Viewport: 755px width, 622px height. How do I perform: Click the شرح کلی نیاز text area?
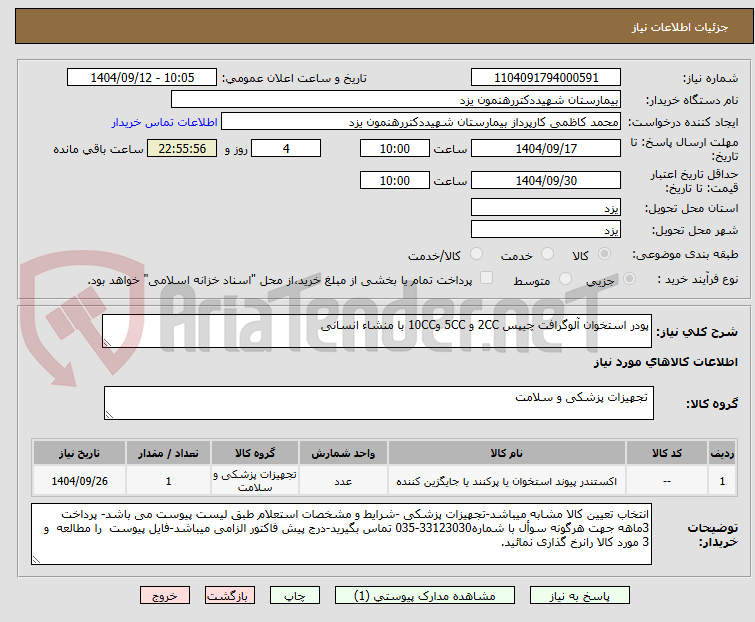[377, 331]
